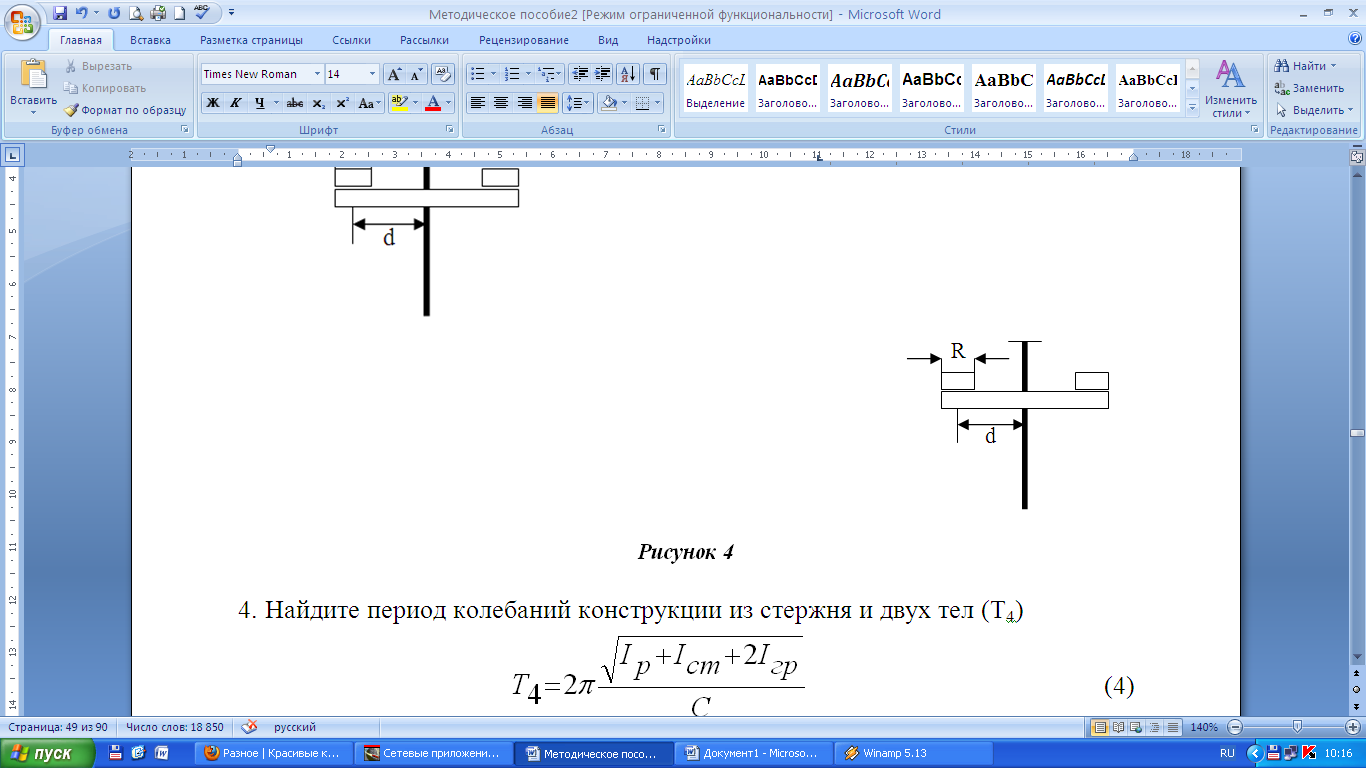1366x768 pixels.
Task: Click the Redo icon
Action: point(114,14)
